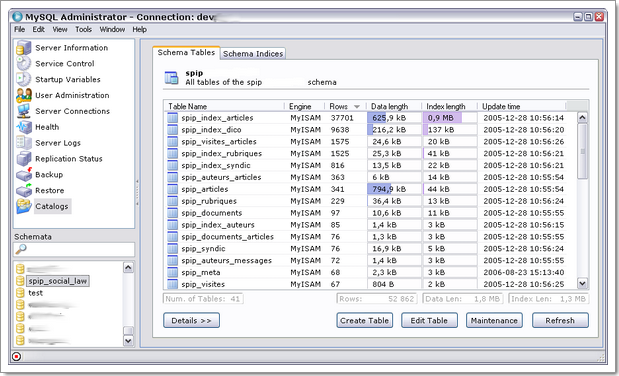Open the Help menu
619x376 pixels.
(x=139, y=29)
